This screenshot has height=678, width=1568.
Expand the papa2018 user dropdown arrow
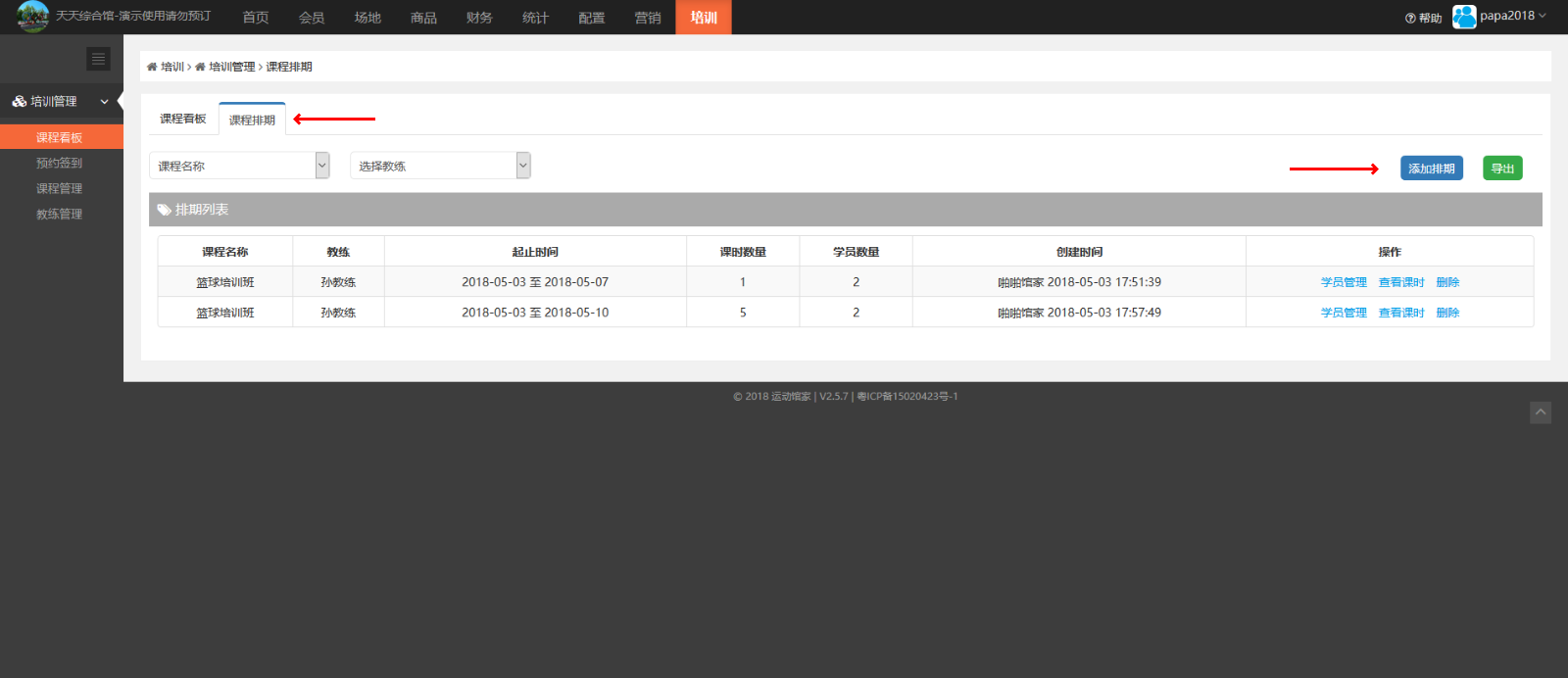pos(1543,16)
